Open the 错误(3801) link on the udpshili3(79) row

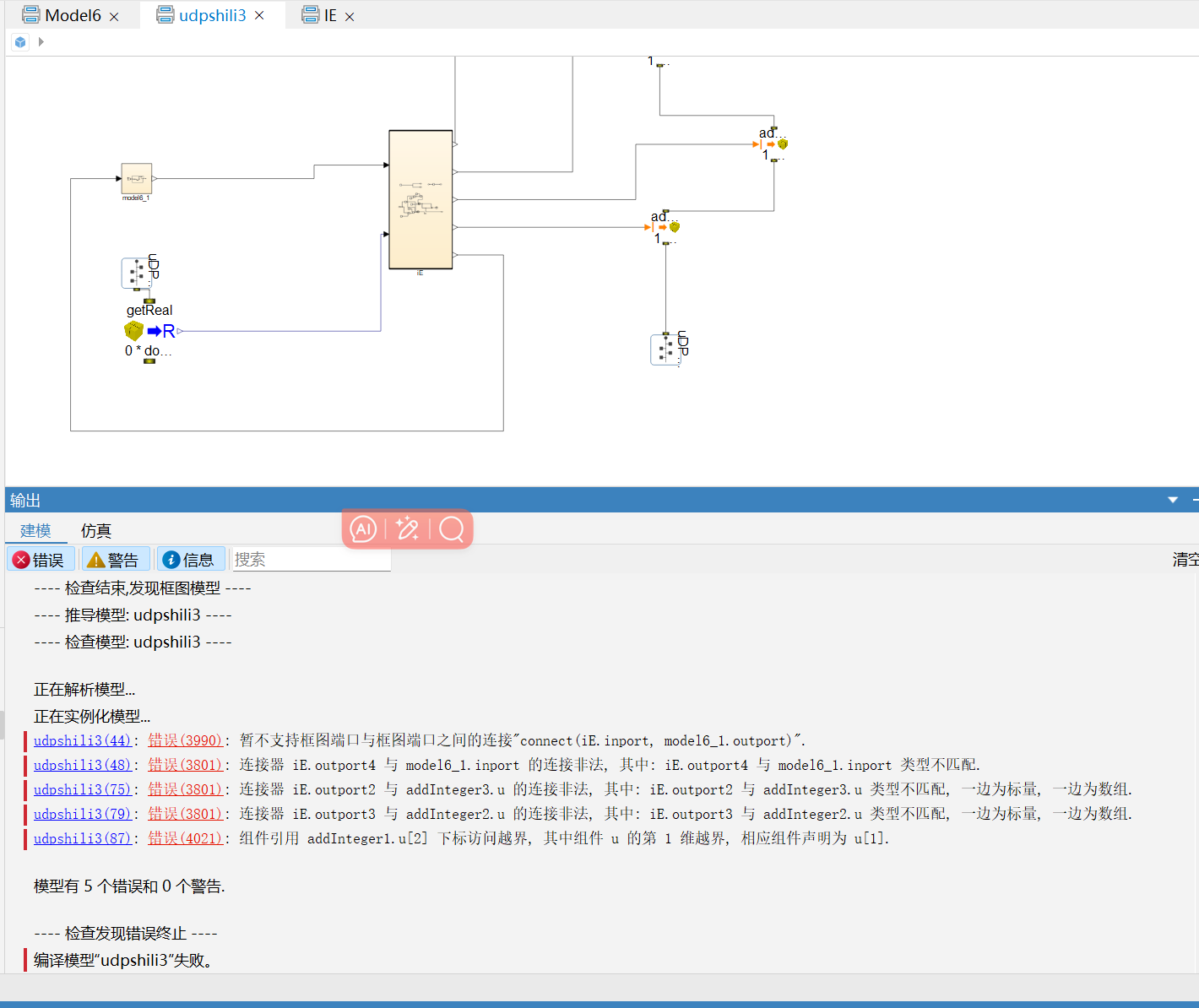(186, 814)
